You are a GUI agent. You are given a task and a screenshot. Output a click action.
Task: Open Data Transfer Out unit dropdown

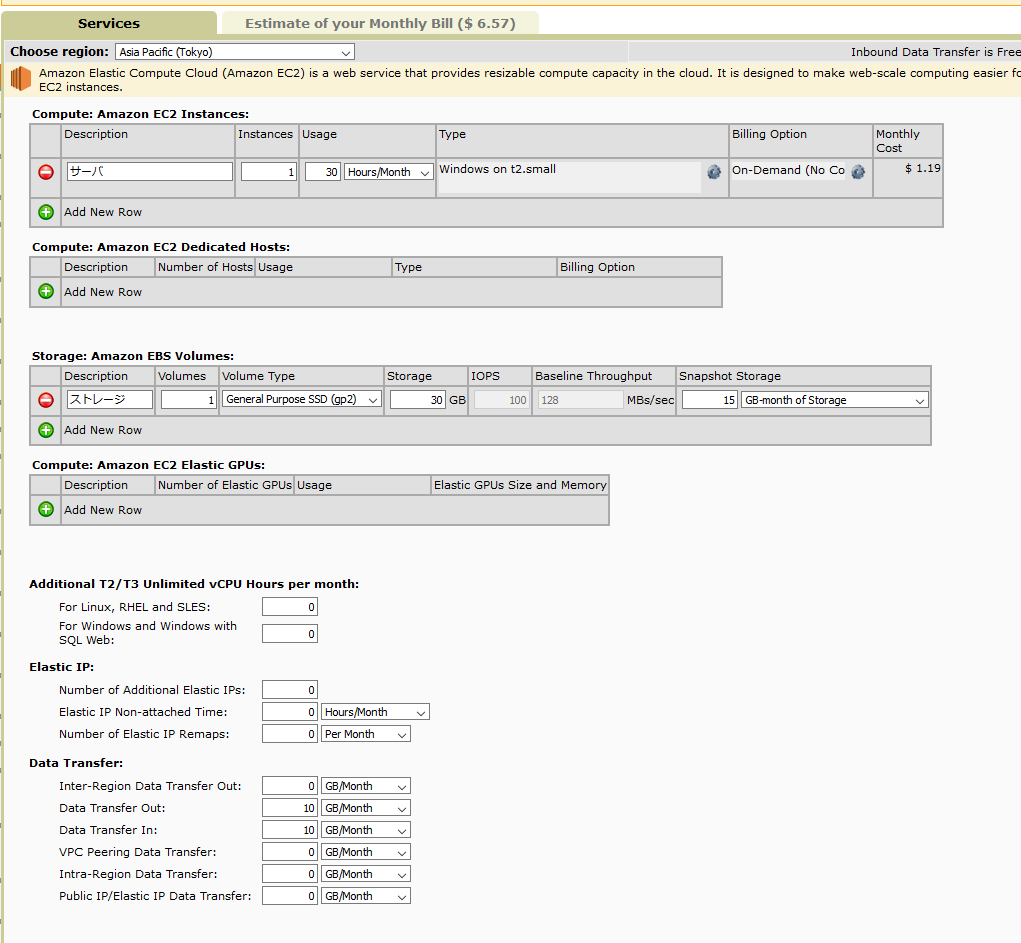coord(366,808)
